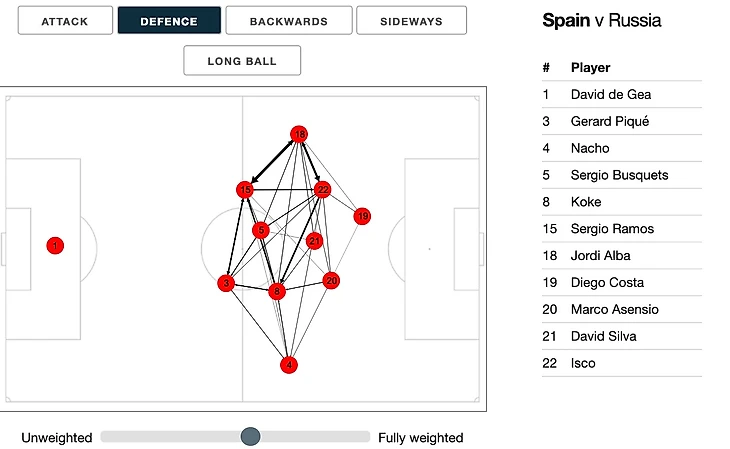Select player node 18 on the pitch
The height and width of the screenshot is (449, 730).
[299, 134]
